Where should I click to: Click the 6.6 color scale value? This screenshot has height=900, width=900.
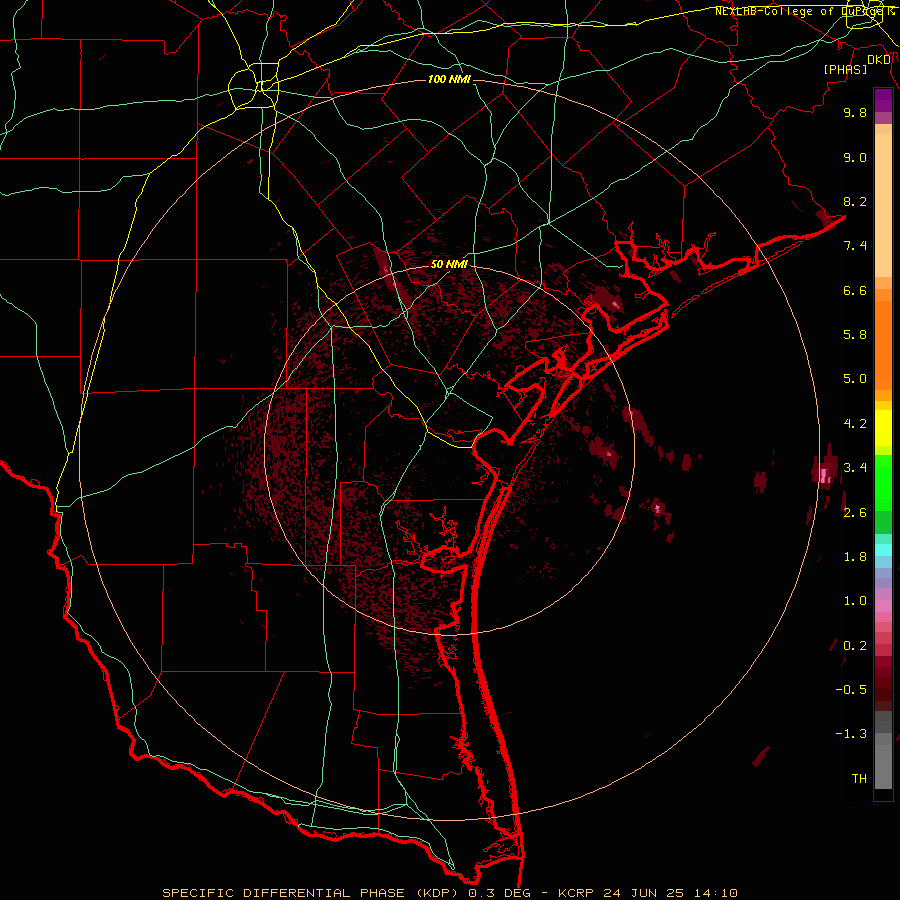point(855,290)
